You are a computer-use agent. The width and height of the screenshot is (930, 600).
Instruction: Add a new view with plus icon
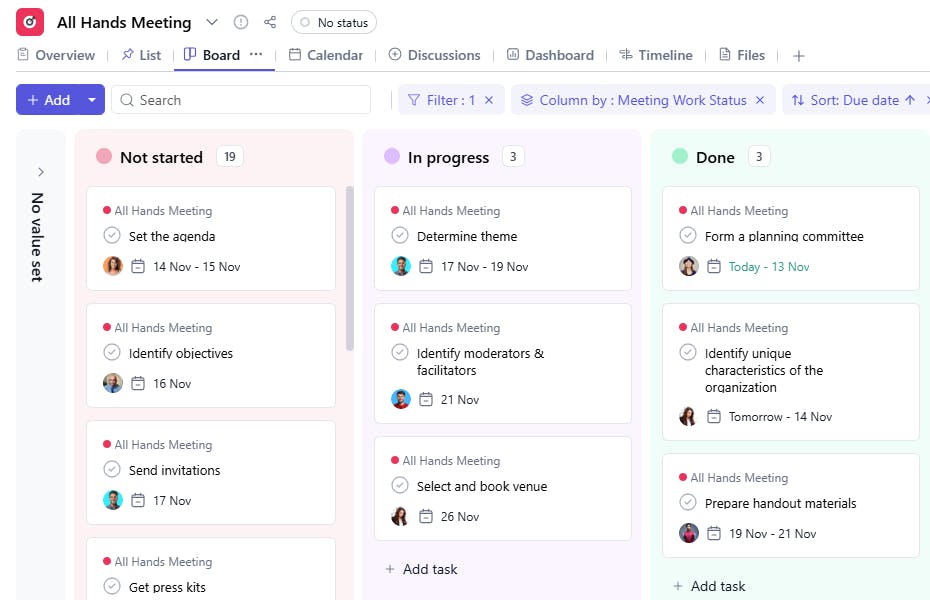[799, 56]
